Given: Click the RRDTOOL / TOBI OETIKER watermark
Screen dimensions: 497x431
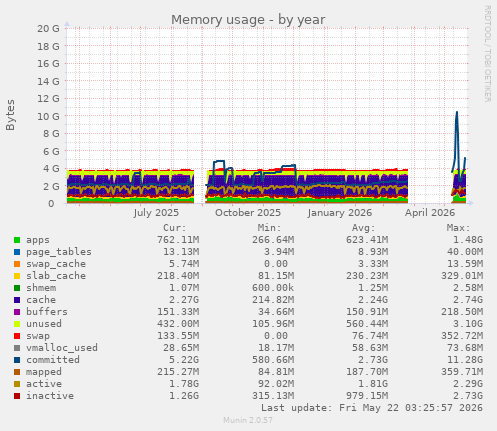Looking at the screenshot, I should (487, 54).
